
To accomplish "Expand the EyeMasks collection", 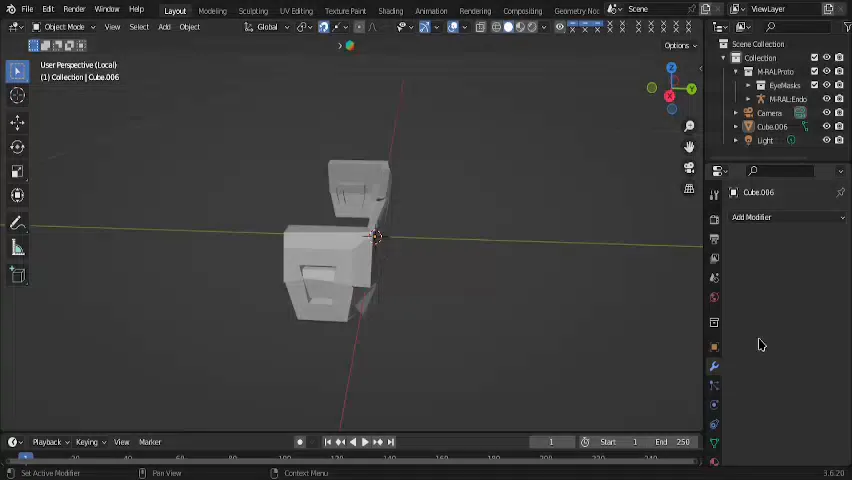I will point(748,85).
